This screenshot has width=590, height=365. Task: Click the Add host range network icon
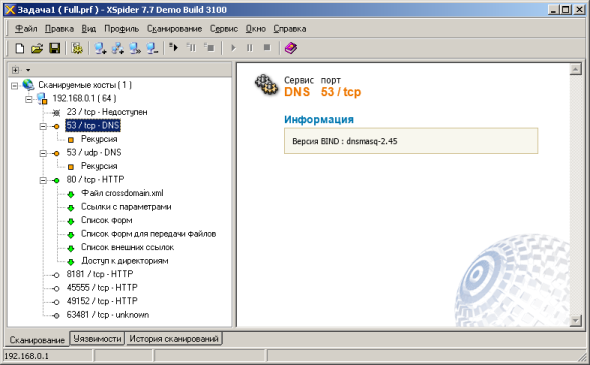point(118,48)
